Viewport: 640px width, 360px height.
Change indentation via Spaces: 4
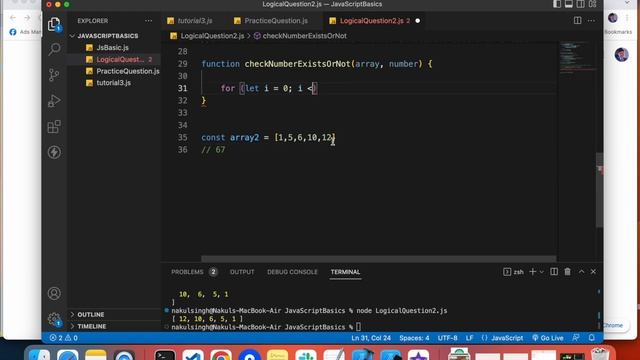point(414,338)
